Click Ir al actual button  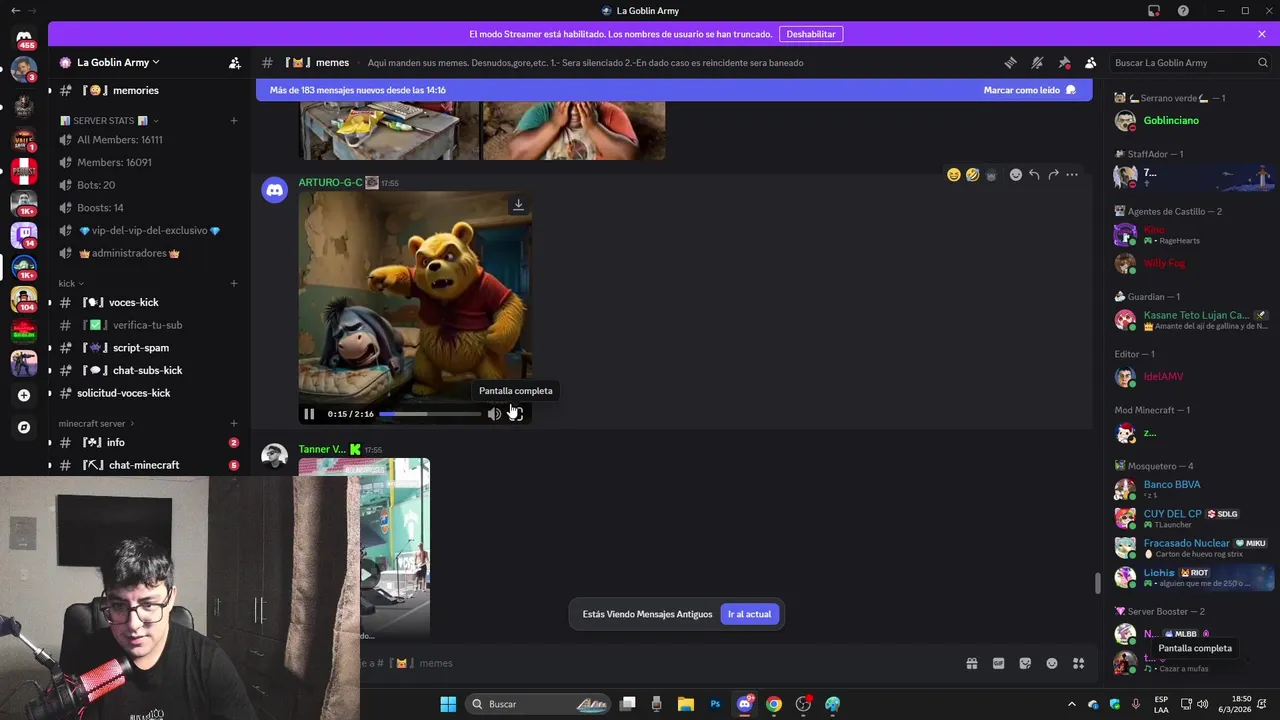[749, 614]
